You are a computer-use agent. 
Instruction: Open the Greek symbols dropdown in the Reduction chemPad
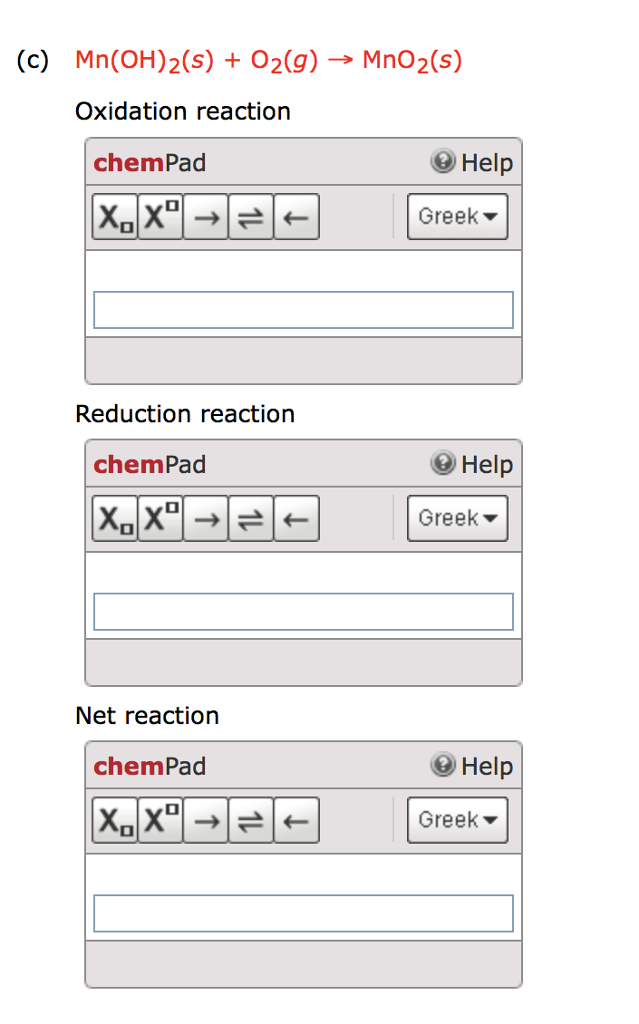457,518
